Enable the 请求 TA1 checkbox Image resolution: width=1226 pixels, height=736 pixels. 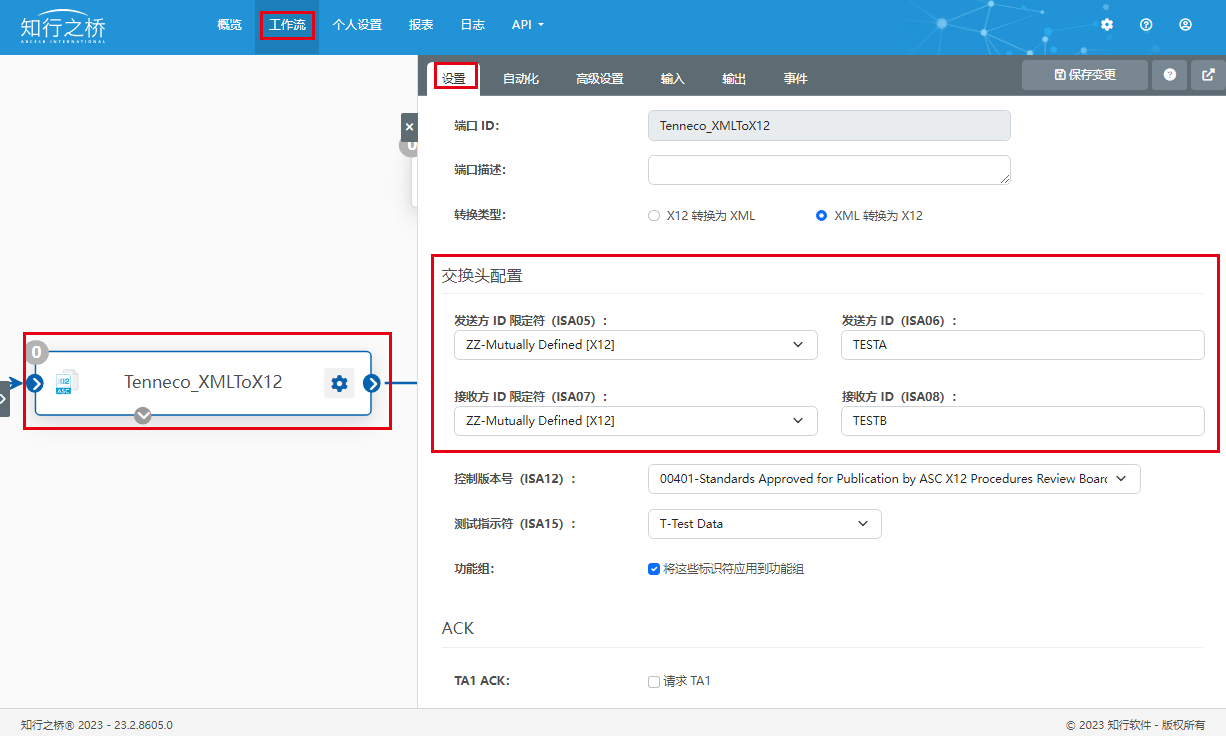[654, 681]
